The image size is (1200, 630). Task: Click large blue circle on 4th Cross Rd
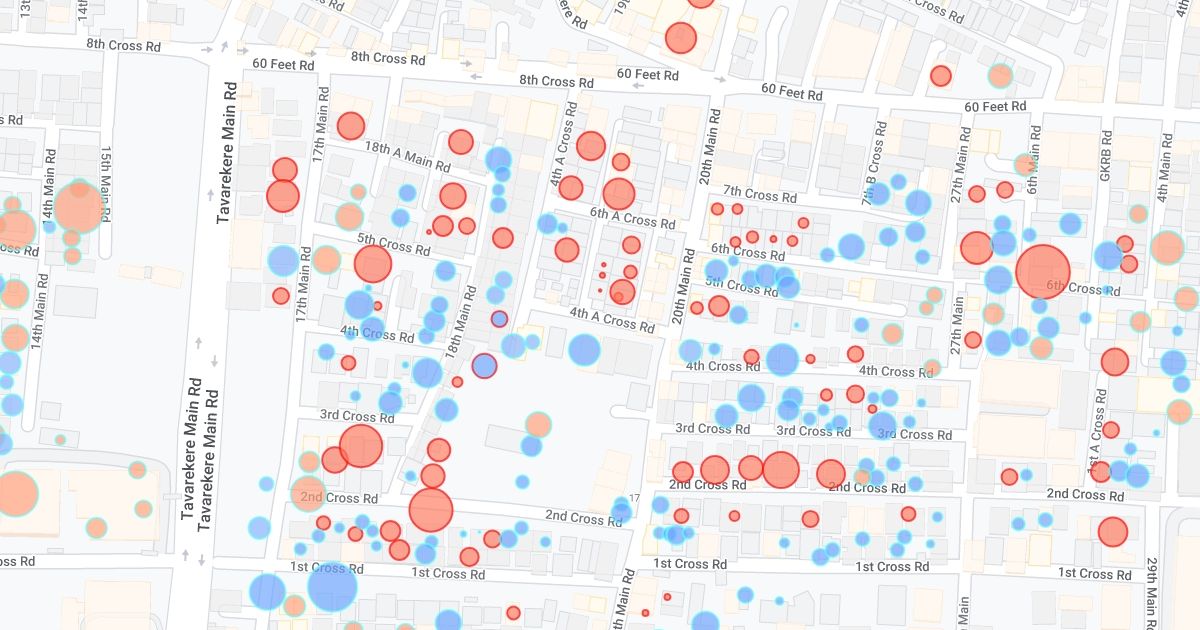pyautogui.click(x=782, y=359)
